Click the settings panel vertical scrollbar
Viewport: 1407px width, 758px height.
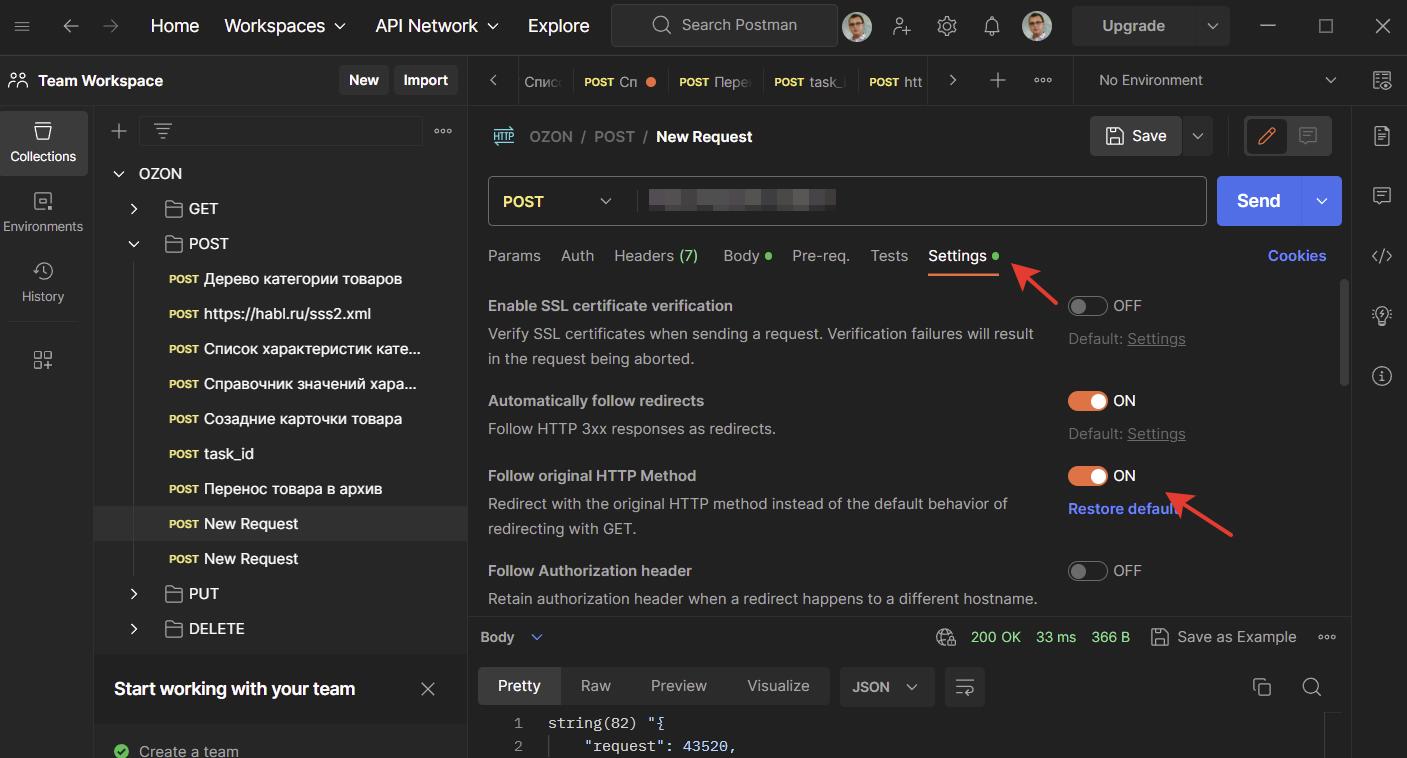(1344, 332)
